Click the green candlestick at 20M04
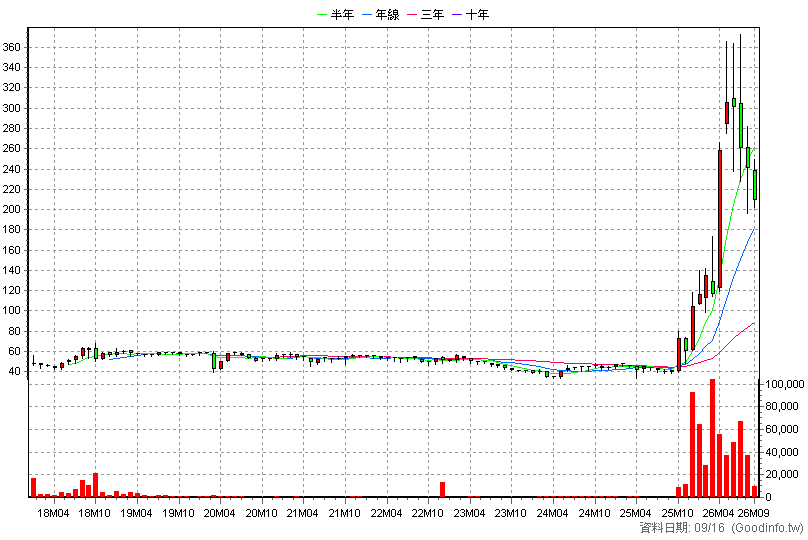The image size is (808, 540). tap(214, 361)
